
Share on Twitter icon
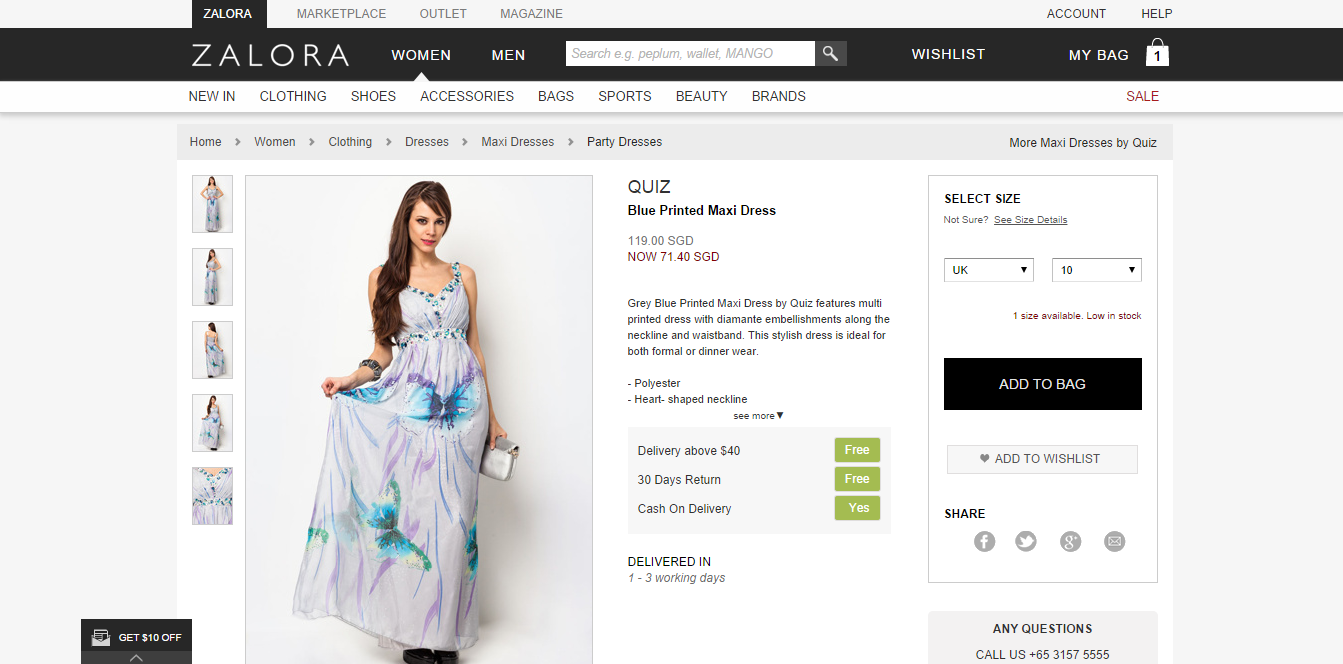pyautogui.click(x=1026, y=541)
